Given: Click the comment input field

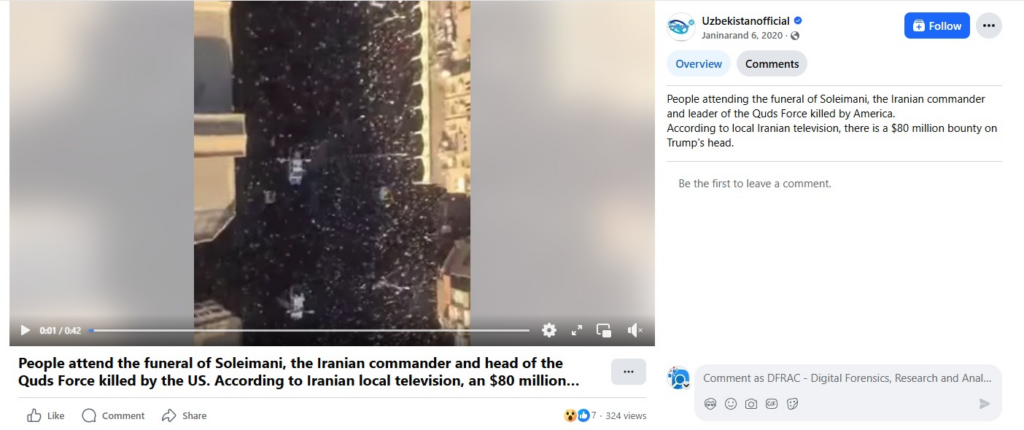Looking at the screenshot, I should tap(847, 378).
